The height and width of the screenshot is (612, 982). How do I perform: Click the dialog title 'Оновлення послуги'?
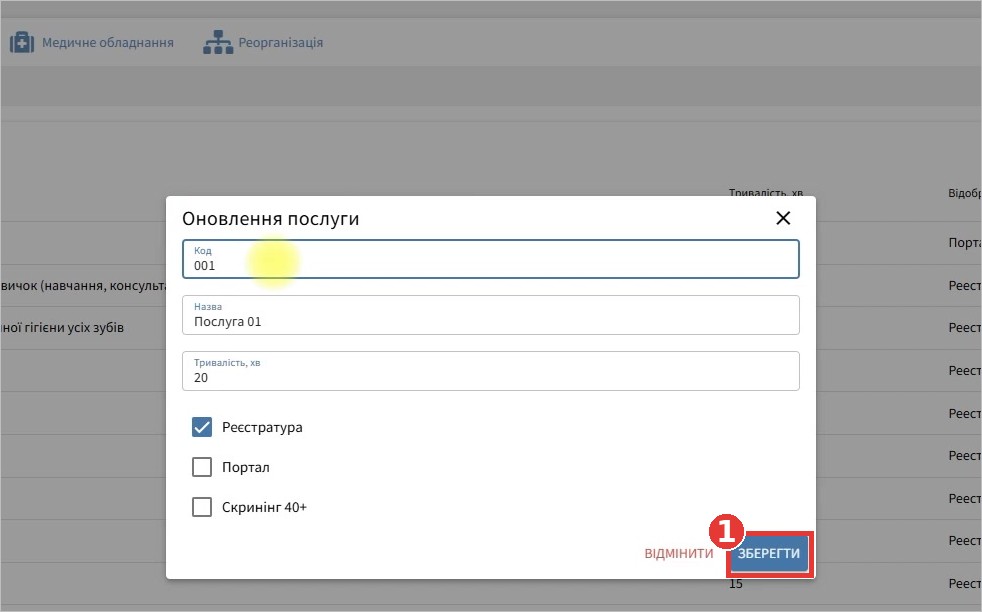point(271,219)
